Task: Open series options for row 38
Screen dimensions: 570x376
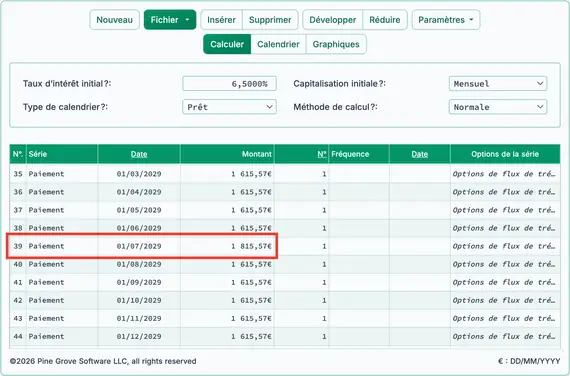Action: pos(505,228)
